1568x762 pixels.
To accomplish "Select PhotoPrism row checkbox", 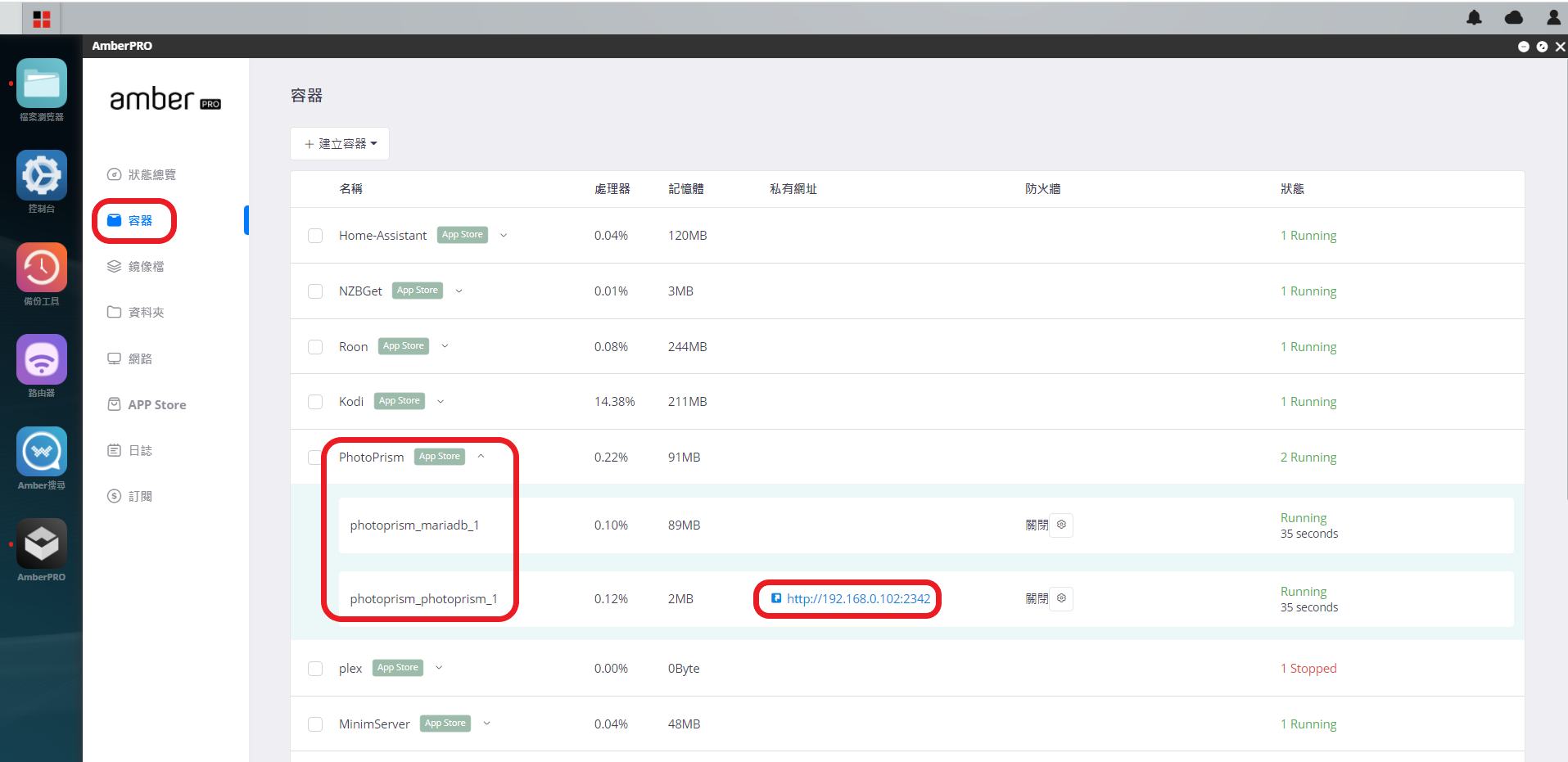I will [315, 458].
